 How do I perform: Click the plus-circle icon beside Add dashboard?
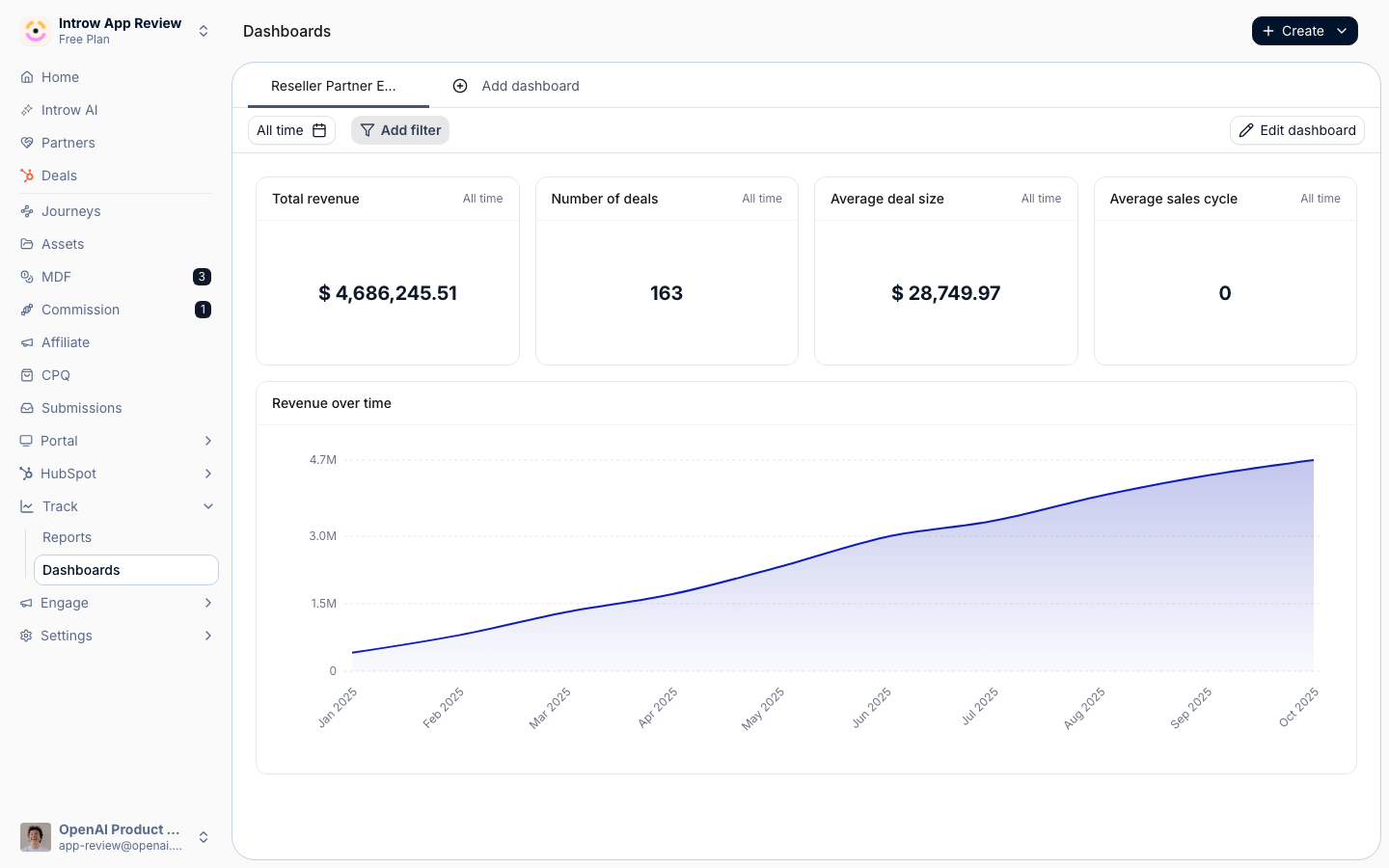click(x=460, y=86)
